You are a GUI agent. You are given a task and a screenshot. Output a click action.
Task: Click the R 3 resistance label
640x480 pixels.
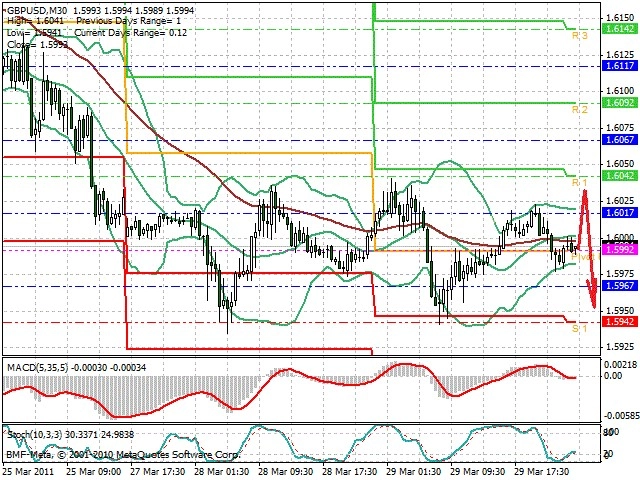(580, 36)
